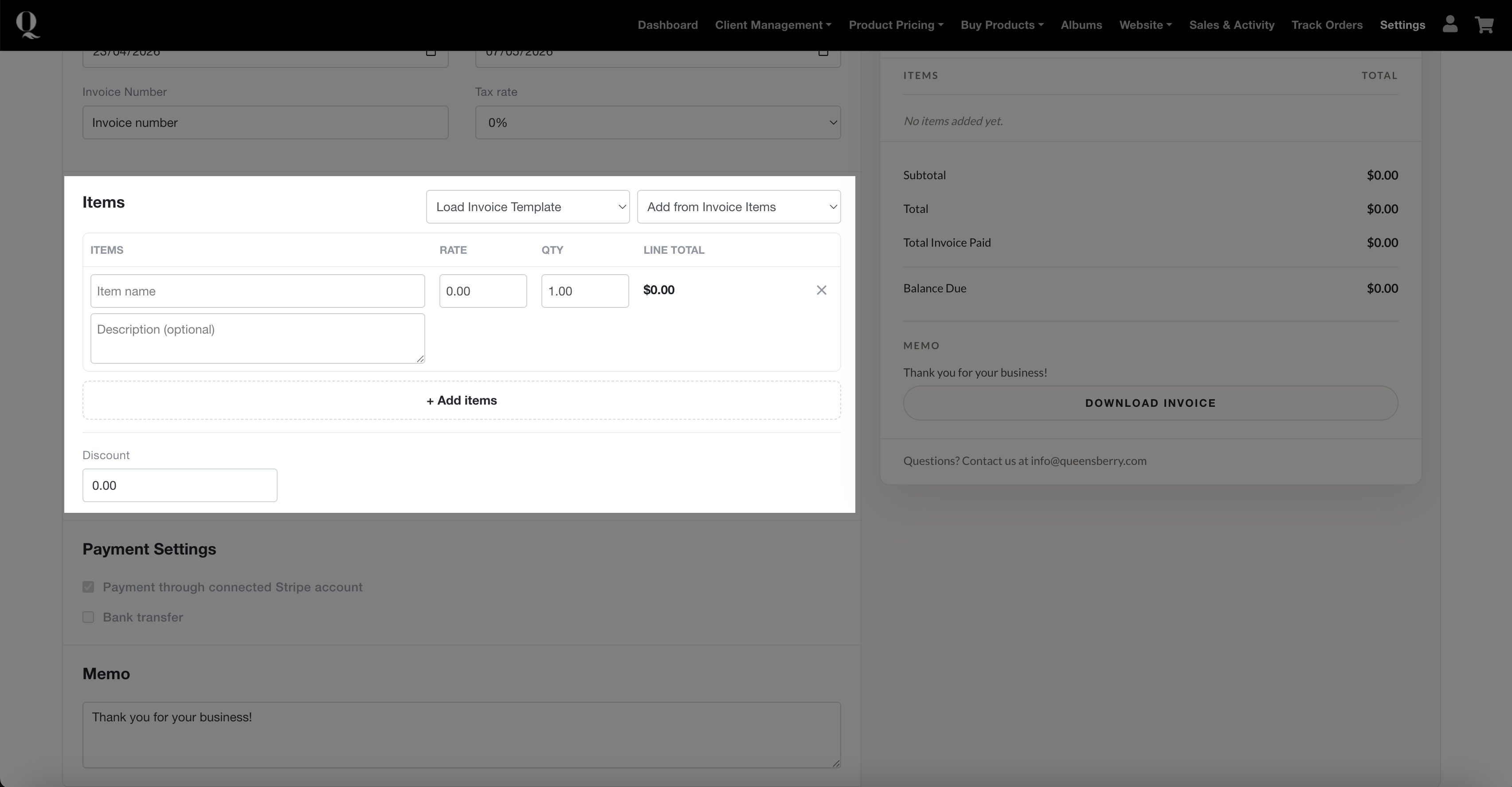
Task: Open the Load Invoice Template dropdown
Action: click(527, 207)
